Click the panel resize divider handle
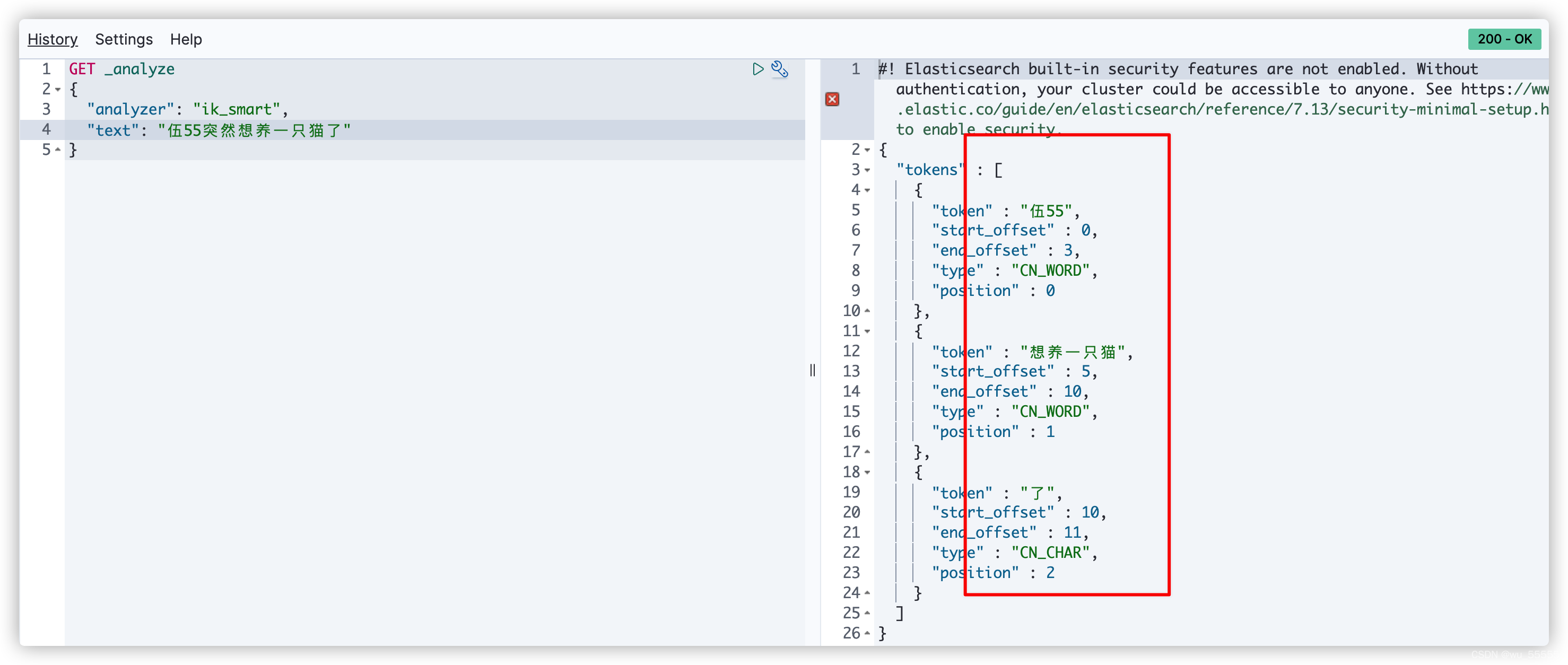 813,370
